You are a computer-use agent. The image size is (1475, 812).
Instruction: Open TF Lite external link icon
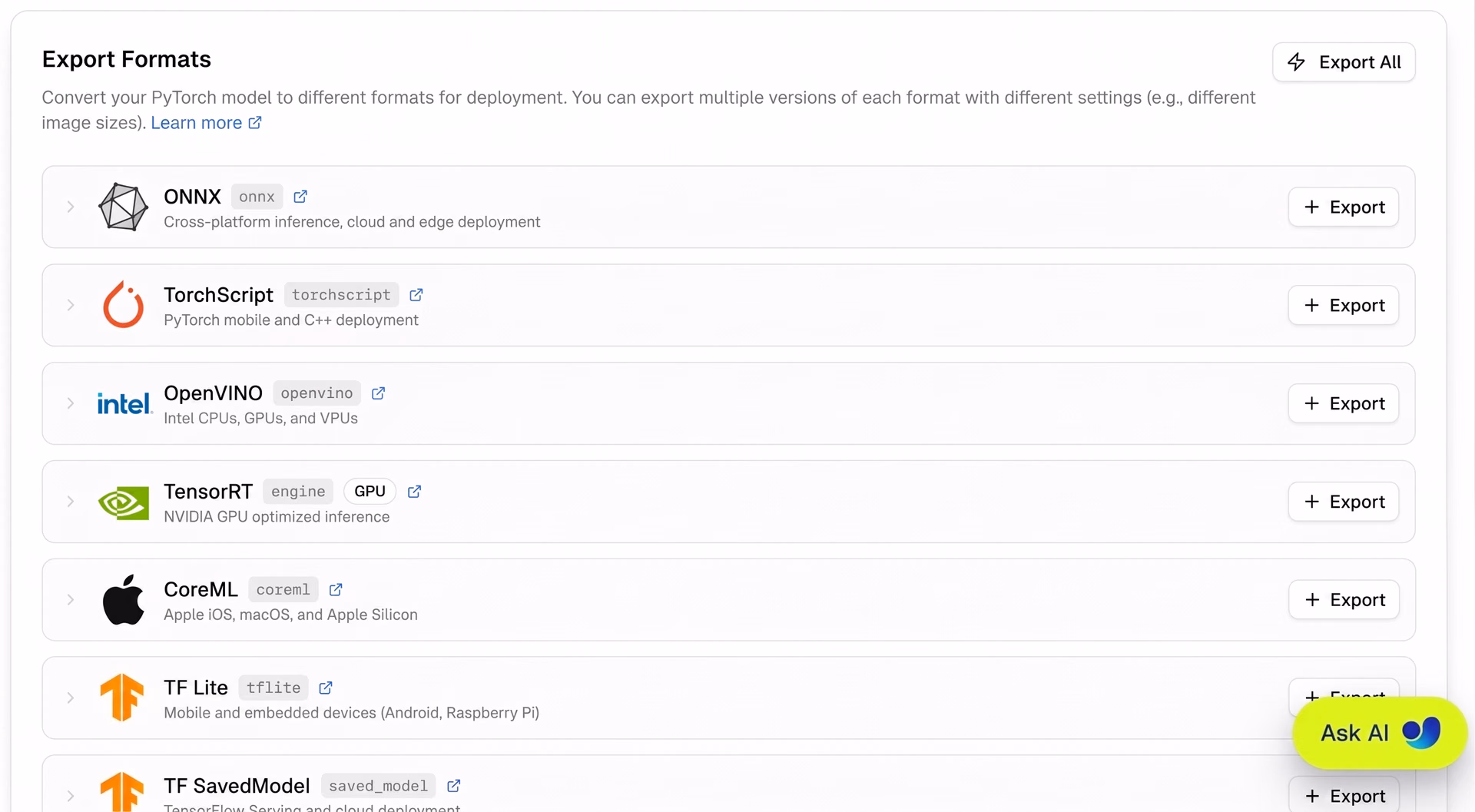click(x=326, y=688)
